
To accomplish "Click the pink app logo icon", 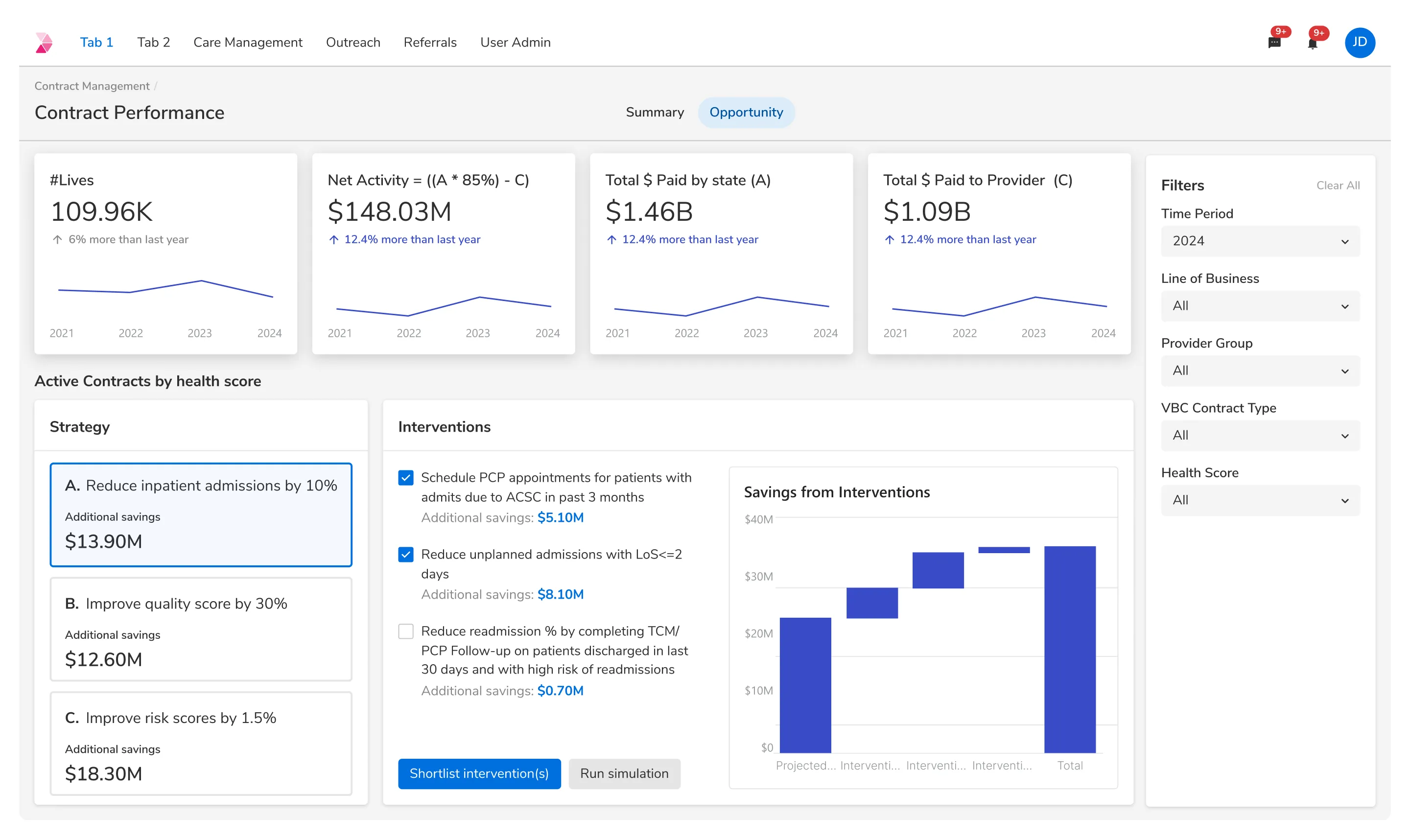I will point(44,43).
